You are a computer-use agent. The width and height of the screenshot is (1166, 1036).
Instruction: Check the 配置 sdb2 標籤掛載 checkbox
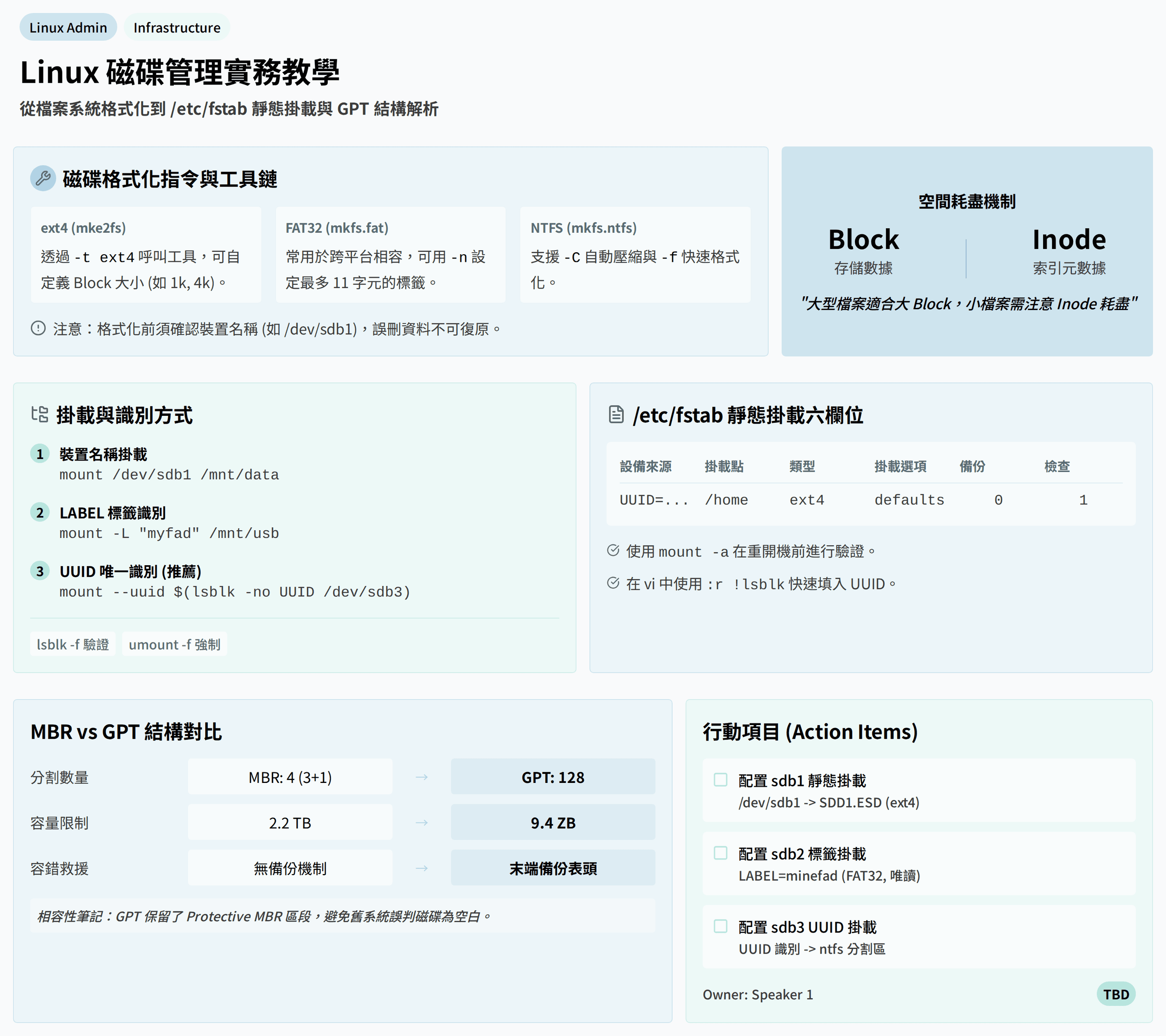pos(720,853)
